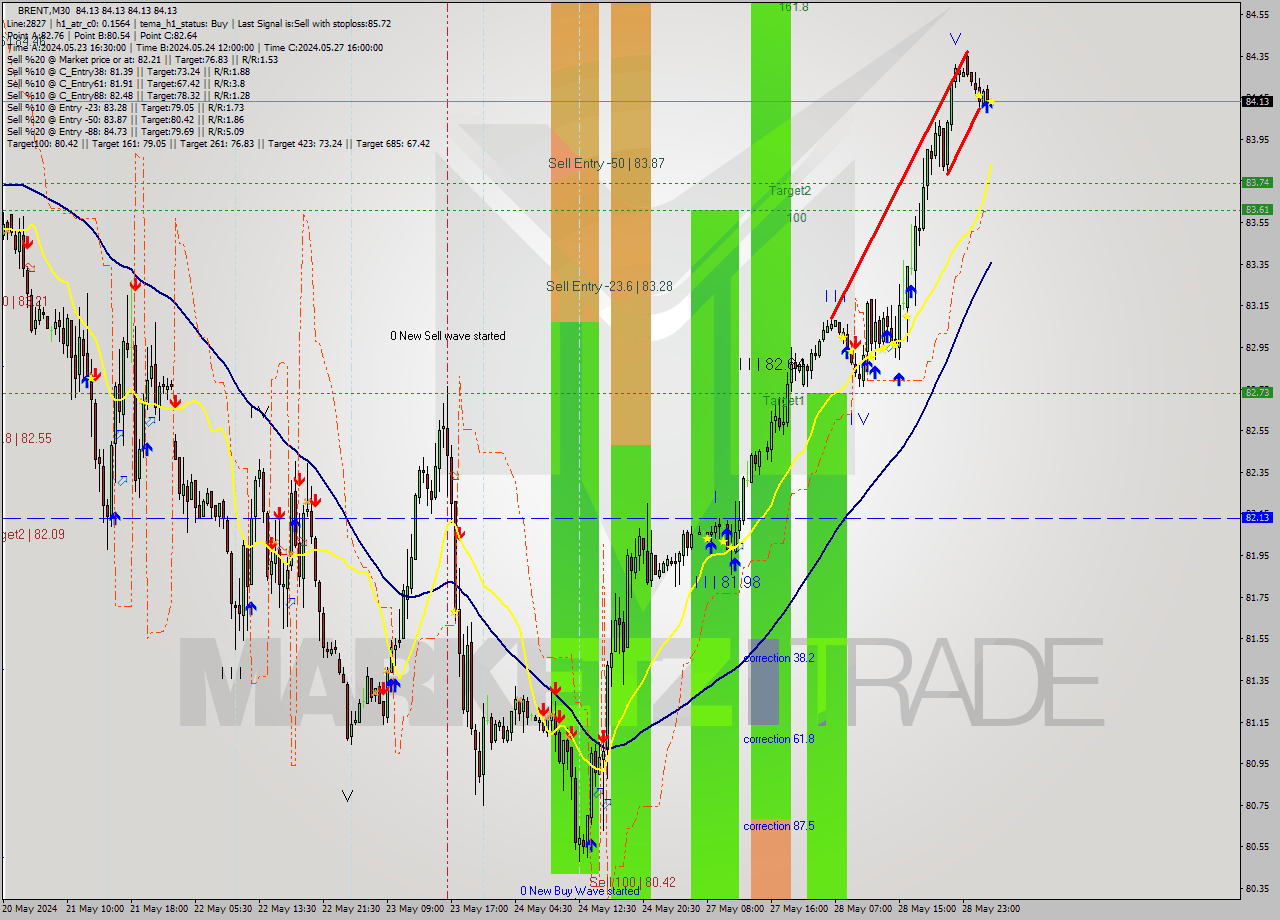Click the '27 May 16:00' time axis label
The image size is (1280, 920).
801,909
